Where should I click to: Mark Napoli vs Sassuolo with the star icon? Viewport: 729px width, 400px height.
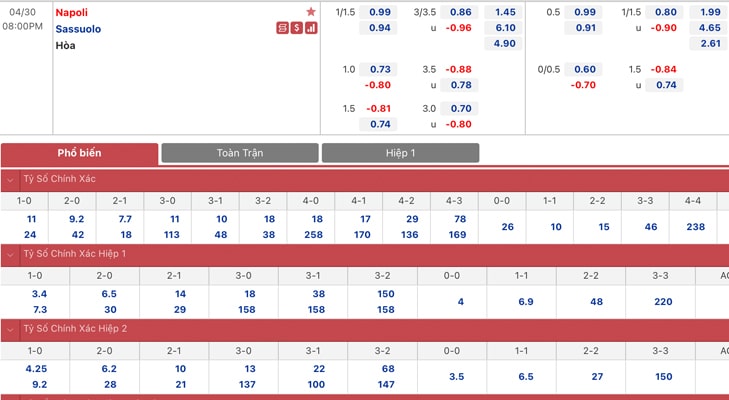coord(311,12)
